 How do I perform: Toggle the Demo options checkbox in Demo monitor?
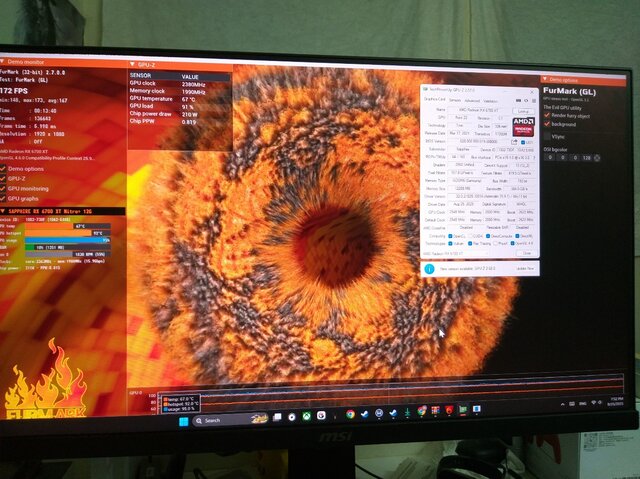[3, 169]
